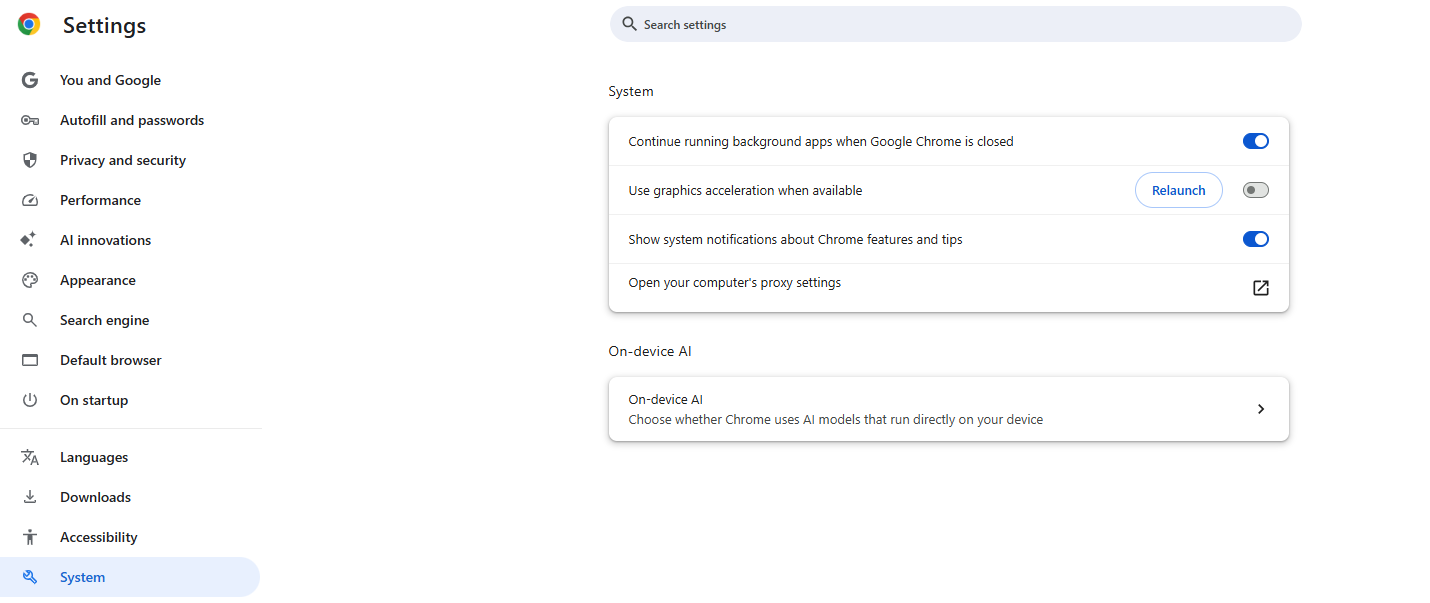Click the wrench icon for System

[30, 577]
